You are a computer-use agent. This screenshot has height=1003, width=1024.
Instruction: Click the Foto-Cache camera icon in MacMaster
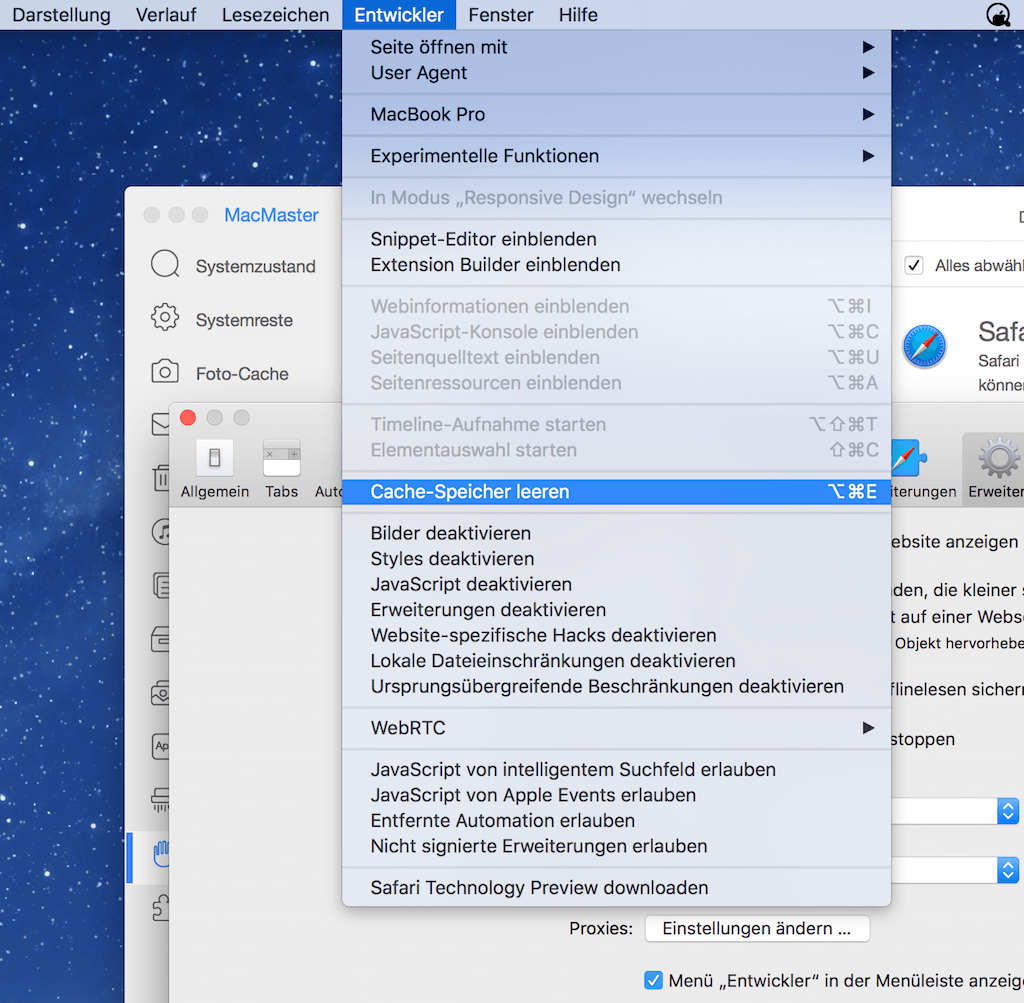[x=165, y=372]
